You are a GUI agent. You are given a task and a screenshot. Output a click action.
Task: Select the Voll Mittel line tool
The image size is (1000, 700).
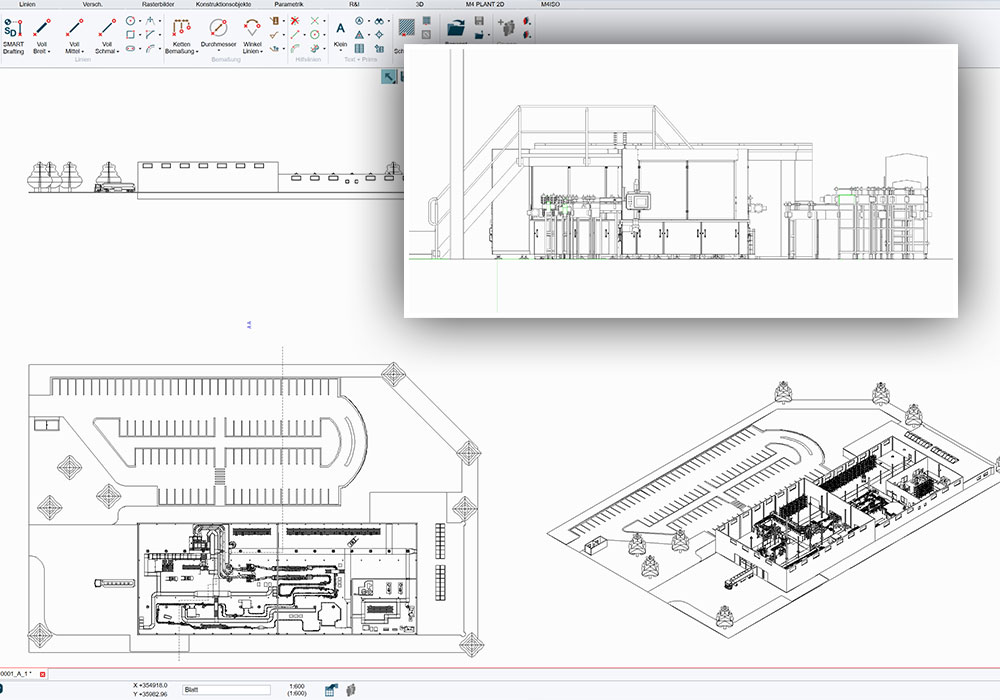click(x=74, y=36)
